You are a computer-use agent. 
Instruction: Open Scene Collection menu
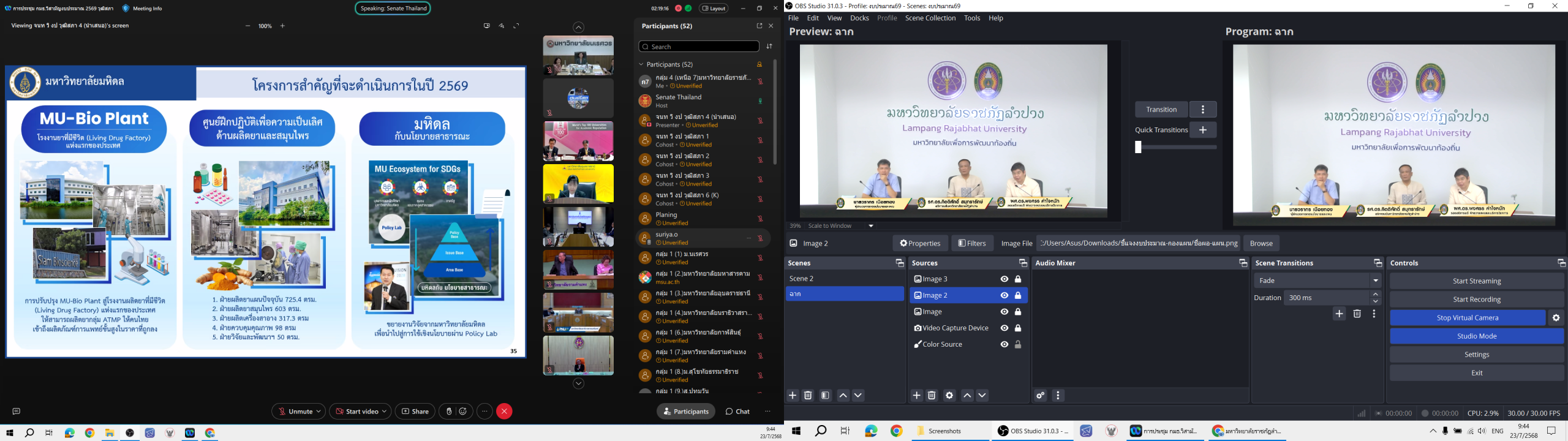[930, 18]
